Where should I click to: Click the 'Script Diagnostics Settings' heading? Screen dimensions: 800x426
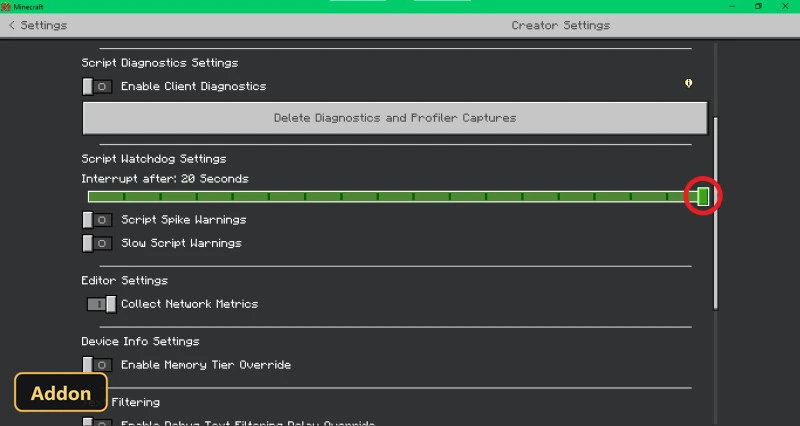[160, 63]
